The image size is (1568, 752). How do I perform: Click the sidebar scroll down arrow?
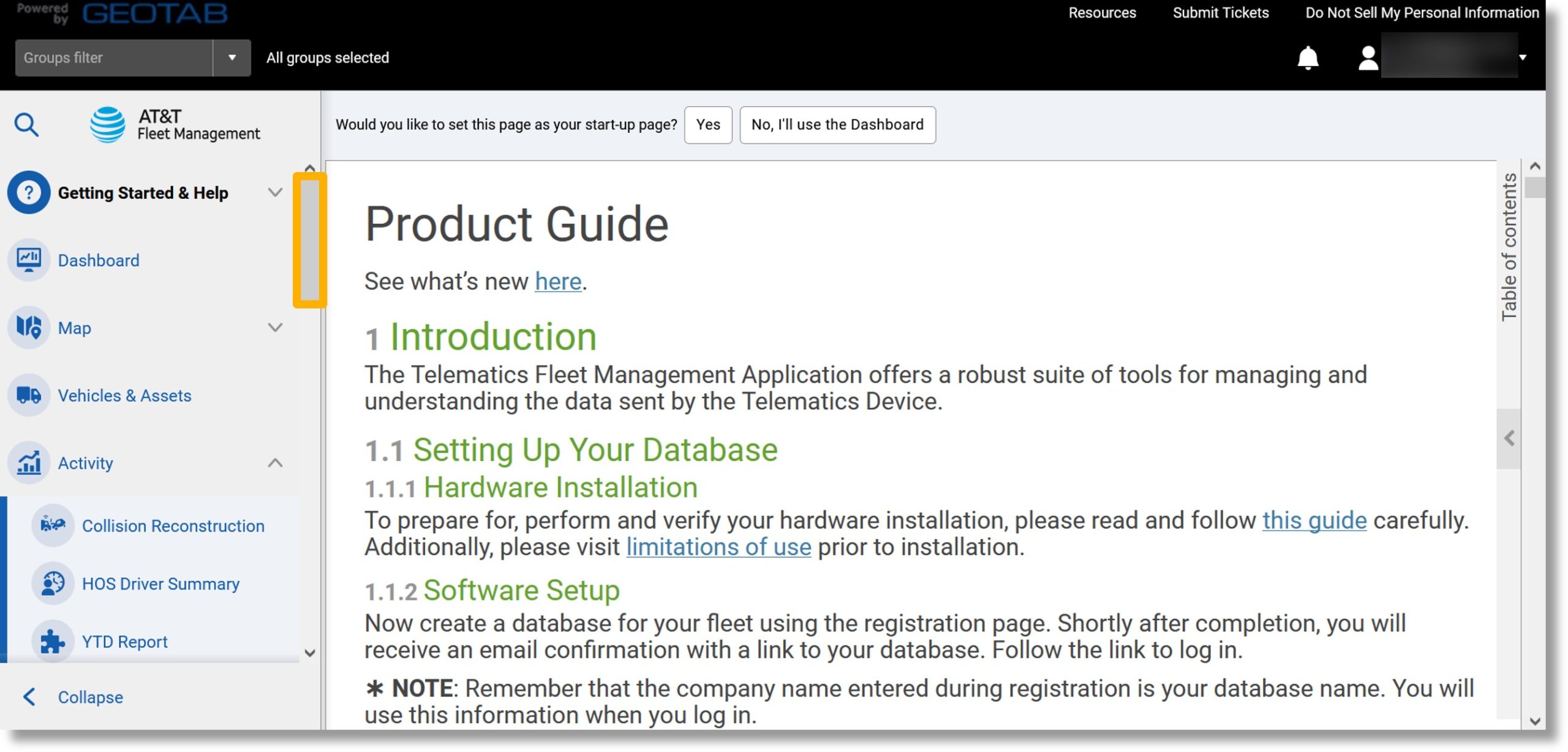click(309, 653)
